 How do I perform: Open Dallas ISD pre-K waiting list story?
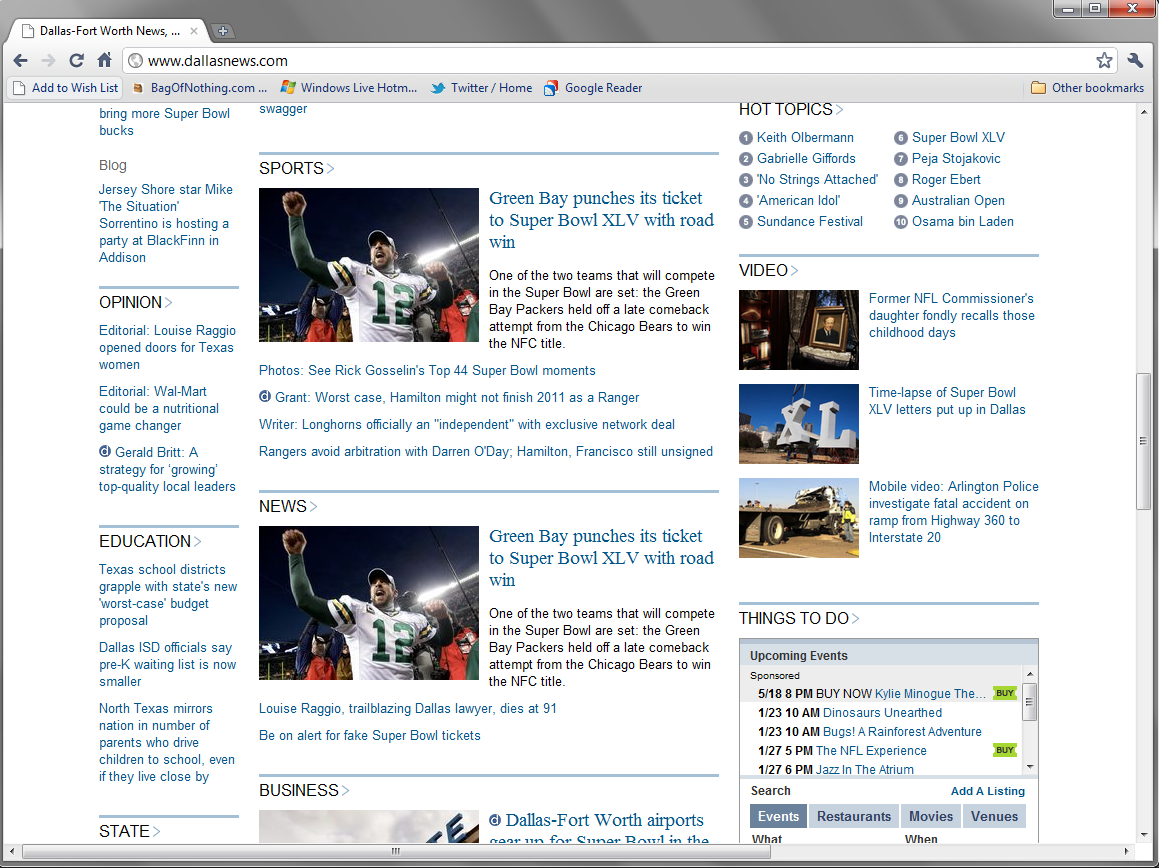(167, 664)
